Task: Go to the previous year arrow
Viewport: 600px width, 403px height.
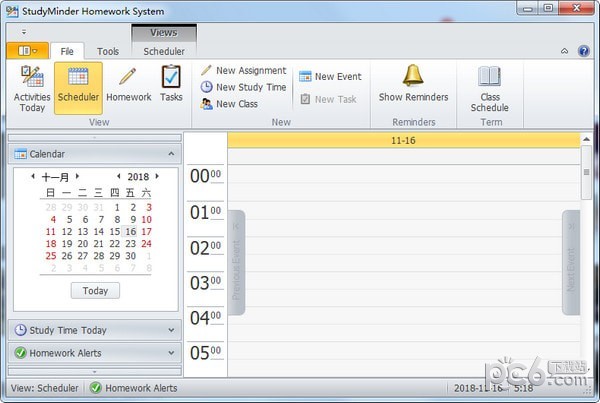Action: click(x=119, y=176)
